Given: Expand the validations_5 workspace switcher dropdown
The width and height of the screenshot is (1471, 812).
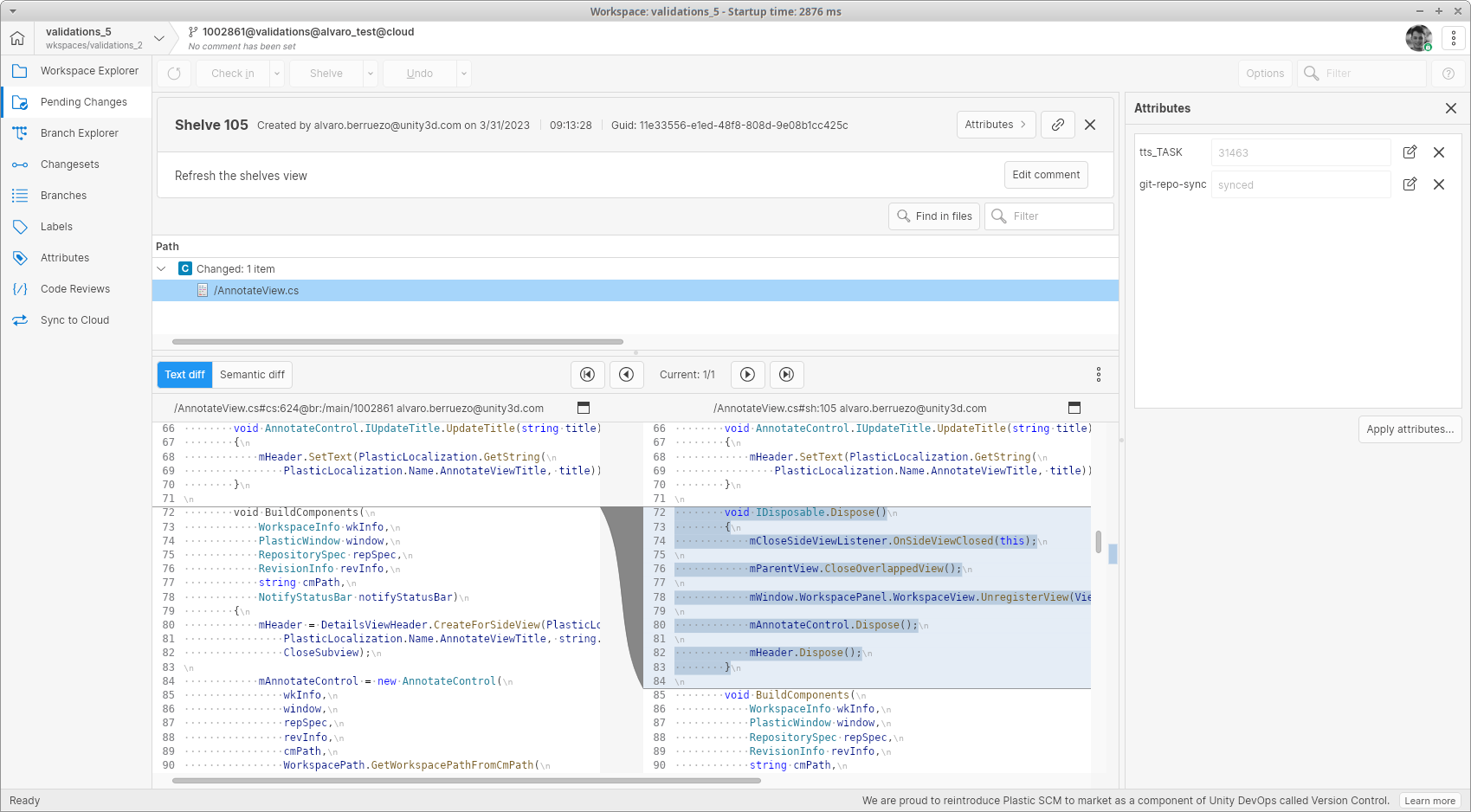Looking at the screenshot, I should 159,38.
